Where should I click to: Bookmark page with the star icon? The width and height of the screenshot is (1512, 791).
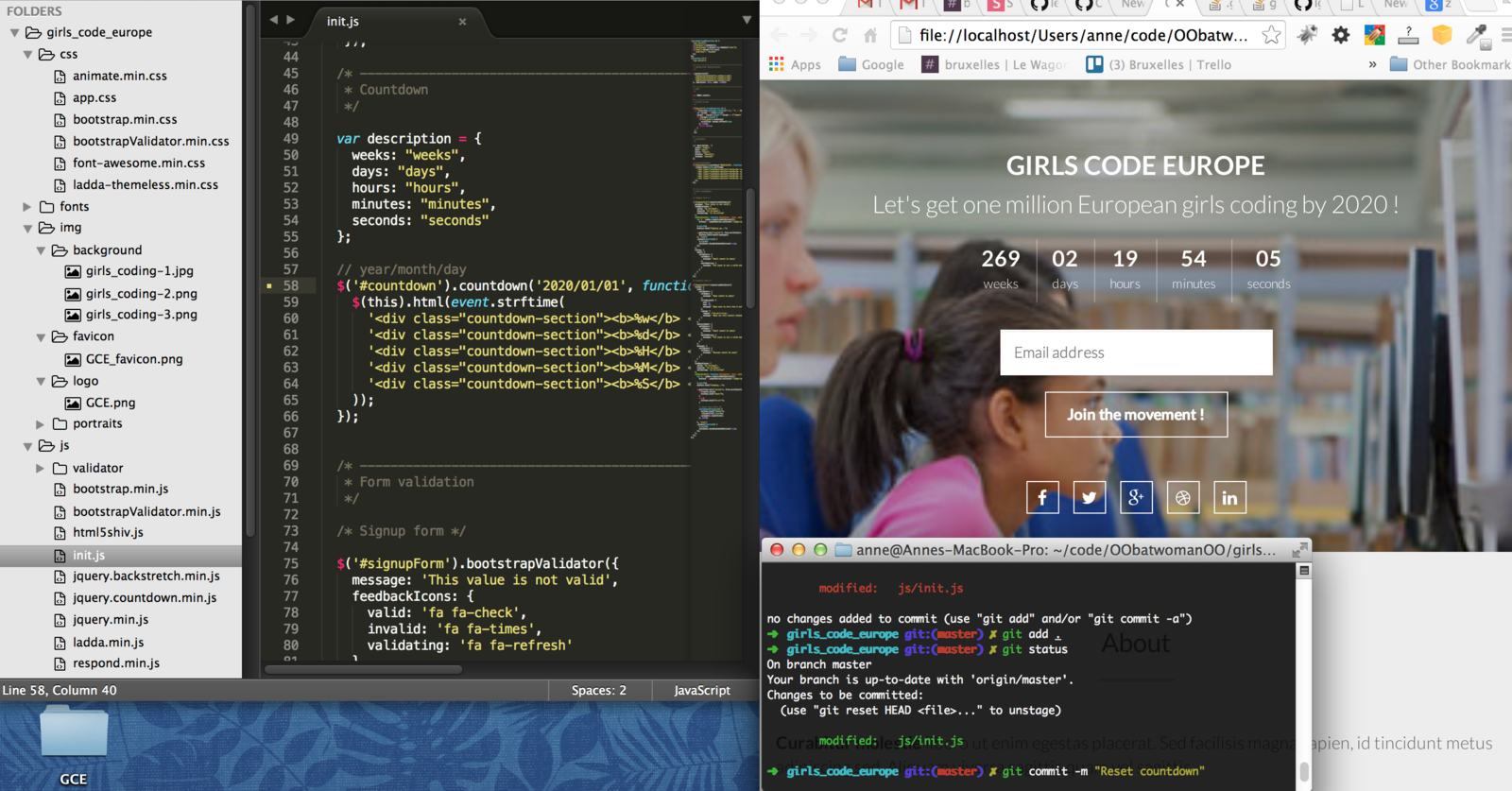point(1272,36)
